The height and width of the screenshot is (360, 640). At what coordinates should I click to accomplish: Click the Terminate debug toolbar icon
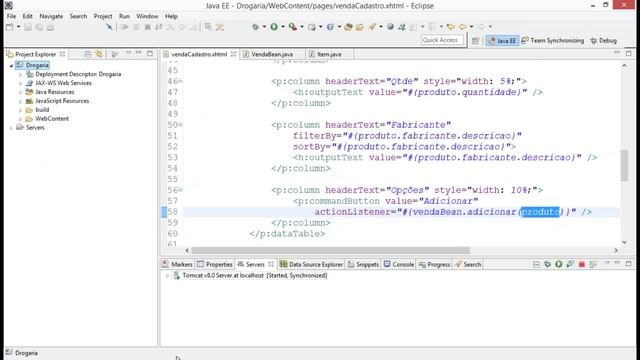click(x=147, y=27)
